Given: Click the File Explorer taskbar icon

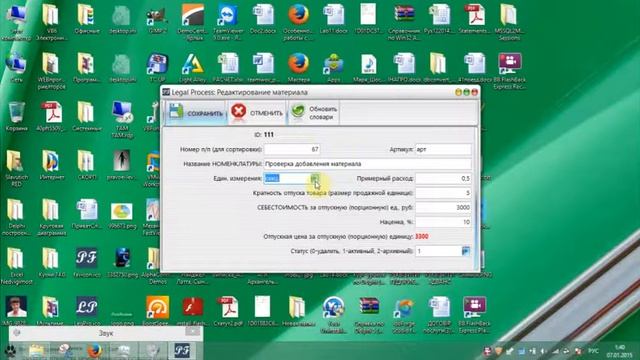Looking at the screenshot, I should pyautogui.click(x=36, y=351).
